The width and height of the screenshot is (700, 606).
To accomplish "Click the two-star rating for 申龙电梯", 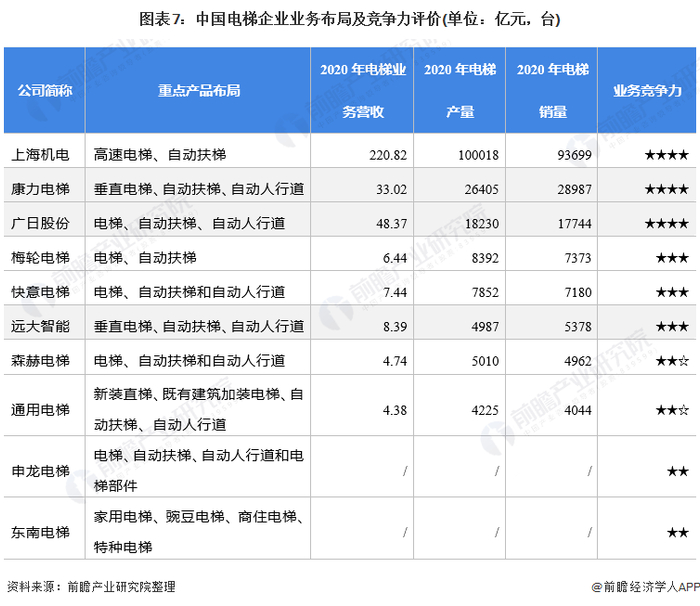I will tap(678, 471).
